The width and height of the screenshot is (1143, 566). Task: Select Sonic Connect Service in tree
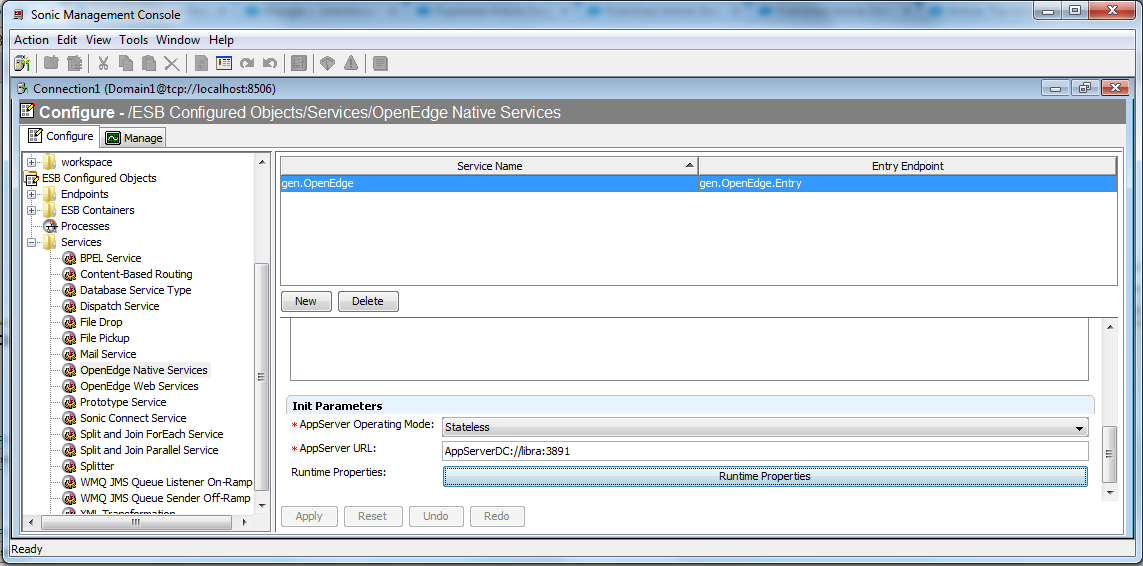click(133, 419)
